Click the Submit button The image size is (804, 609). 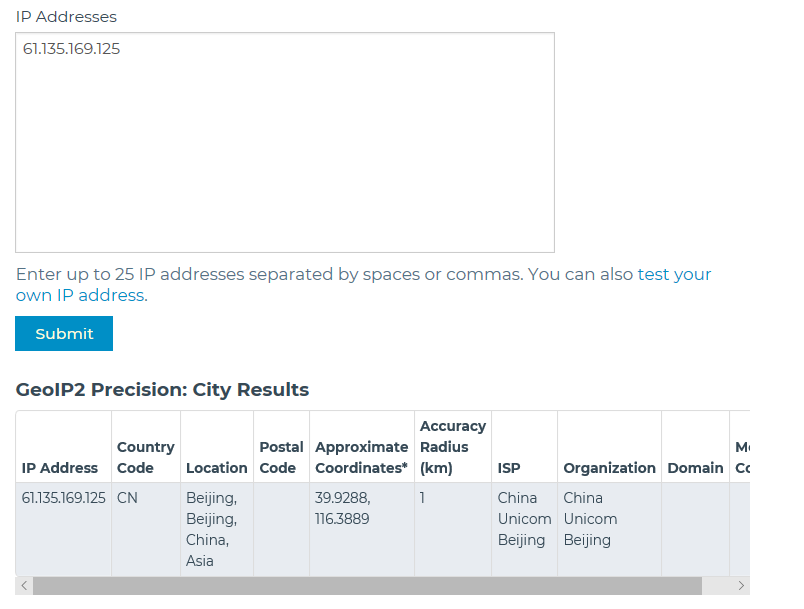click(x=64, y=334)
